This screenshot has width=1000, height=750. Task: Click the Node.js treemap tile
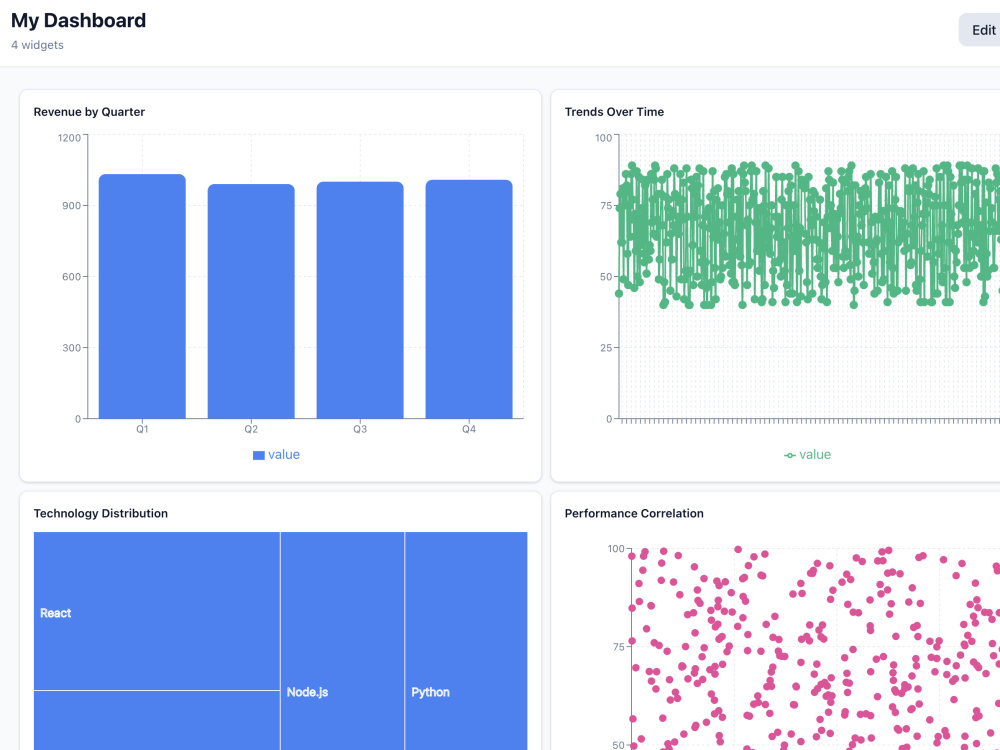pyautogui.click(x=342, y=641)
